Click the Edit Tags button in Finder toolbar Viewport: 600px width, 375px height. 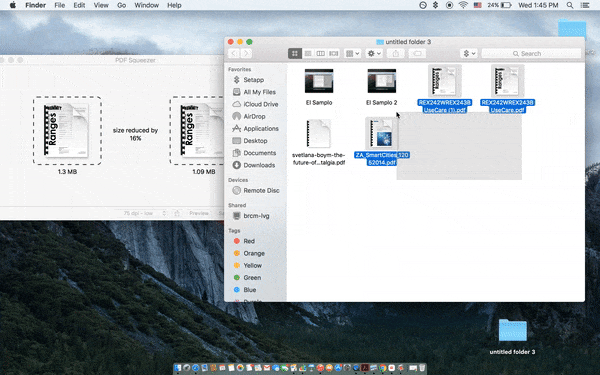tap(417, 54)
